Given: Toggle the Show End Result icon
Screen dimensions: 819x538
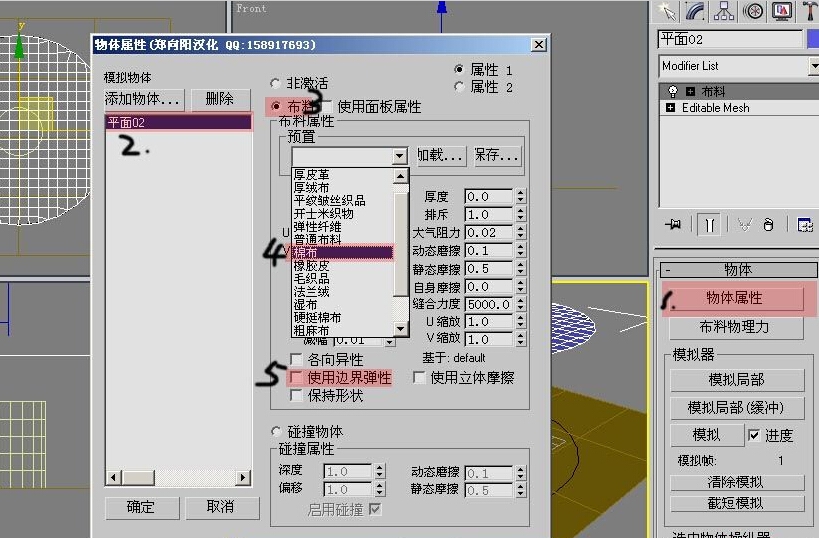Looking at the screenshot, I should [709, 225].
